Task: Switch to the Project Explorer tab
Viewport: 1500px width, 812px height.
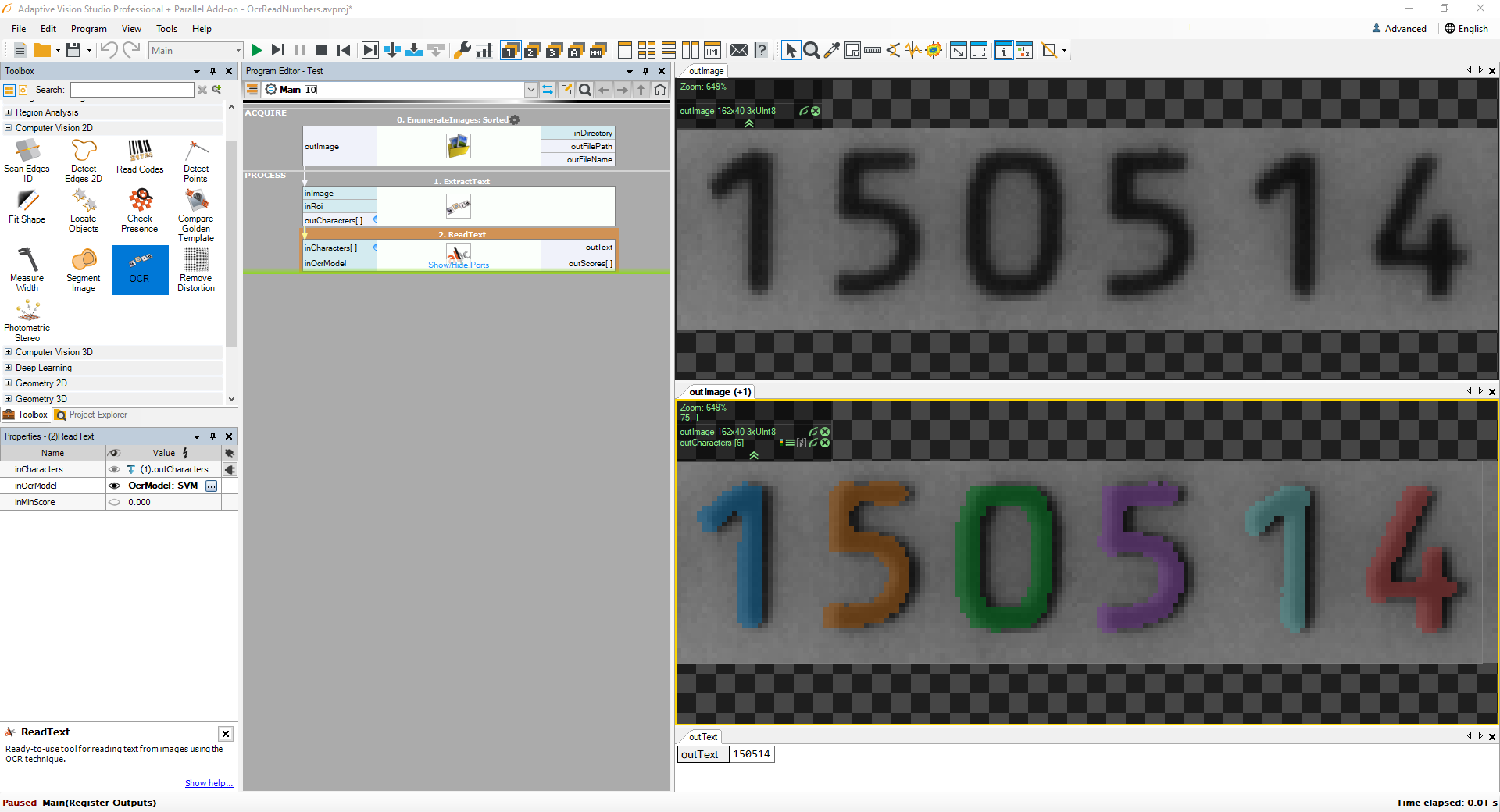Action: click(91, 415)
